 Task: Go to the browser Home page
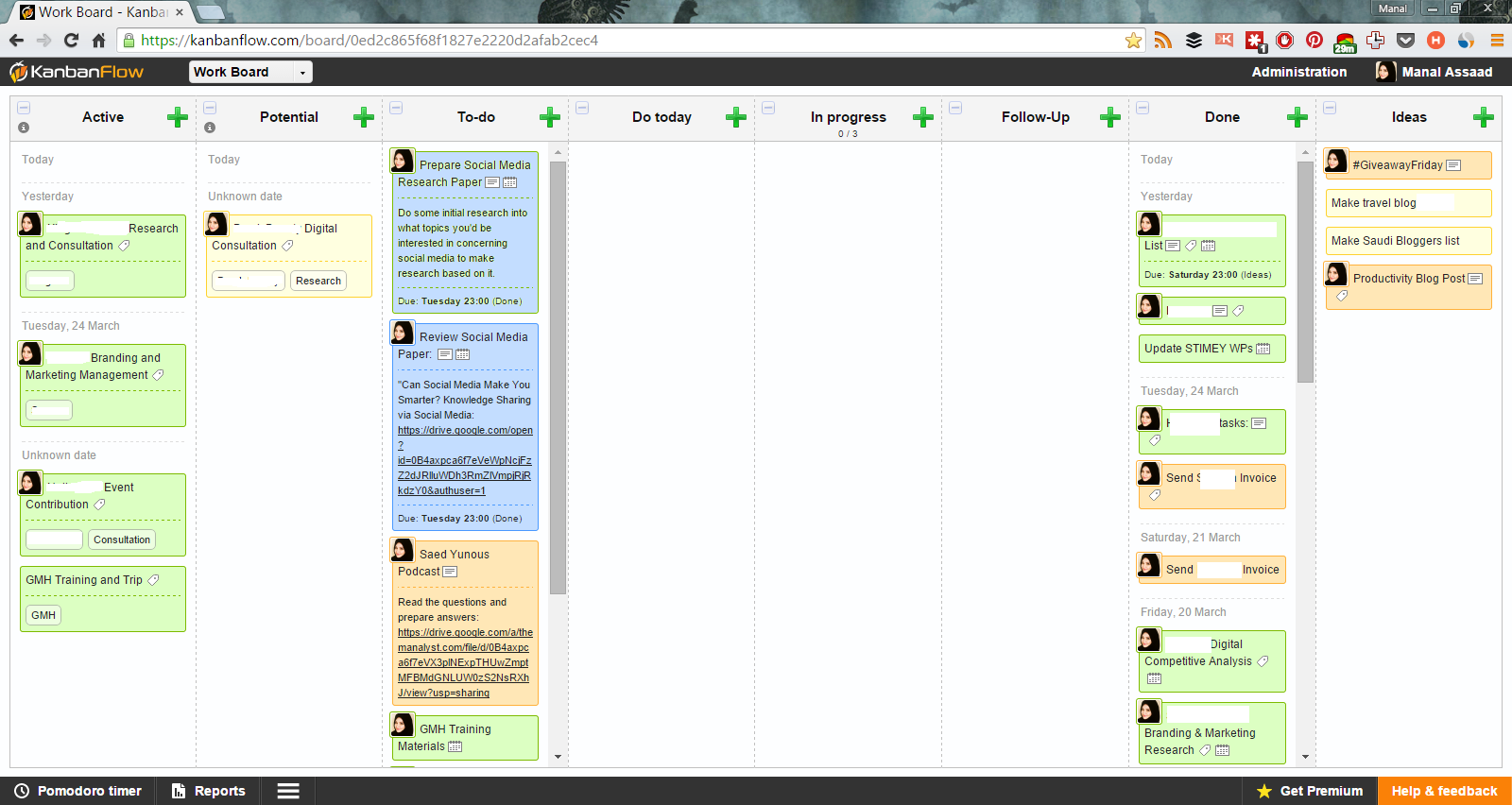coord(98,40)
